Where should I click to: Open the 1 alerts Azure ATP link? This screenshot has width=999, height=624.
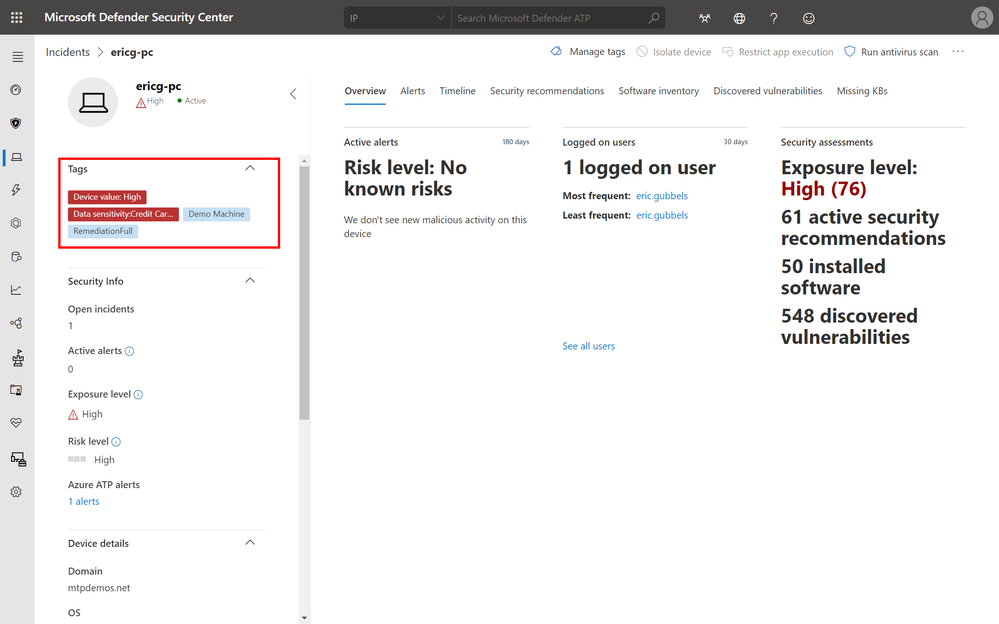coord(83,502)
